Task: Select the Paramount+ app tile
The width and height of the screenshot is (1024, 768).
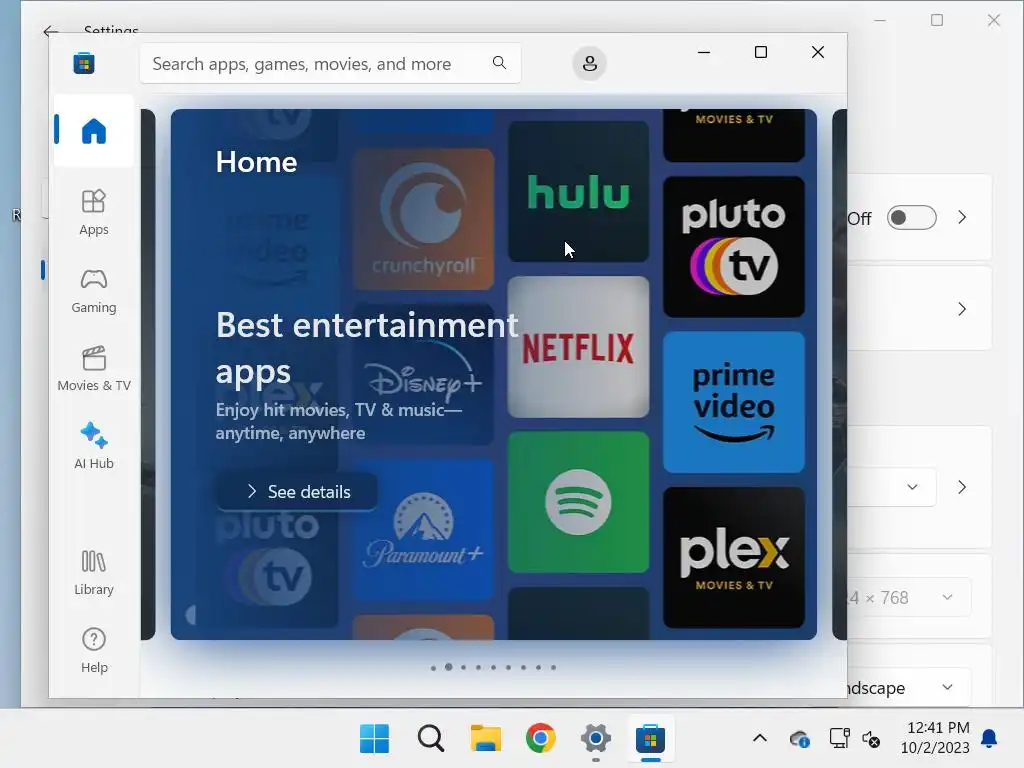Action: point(423,530)
